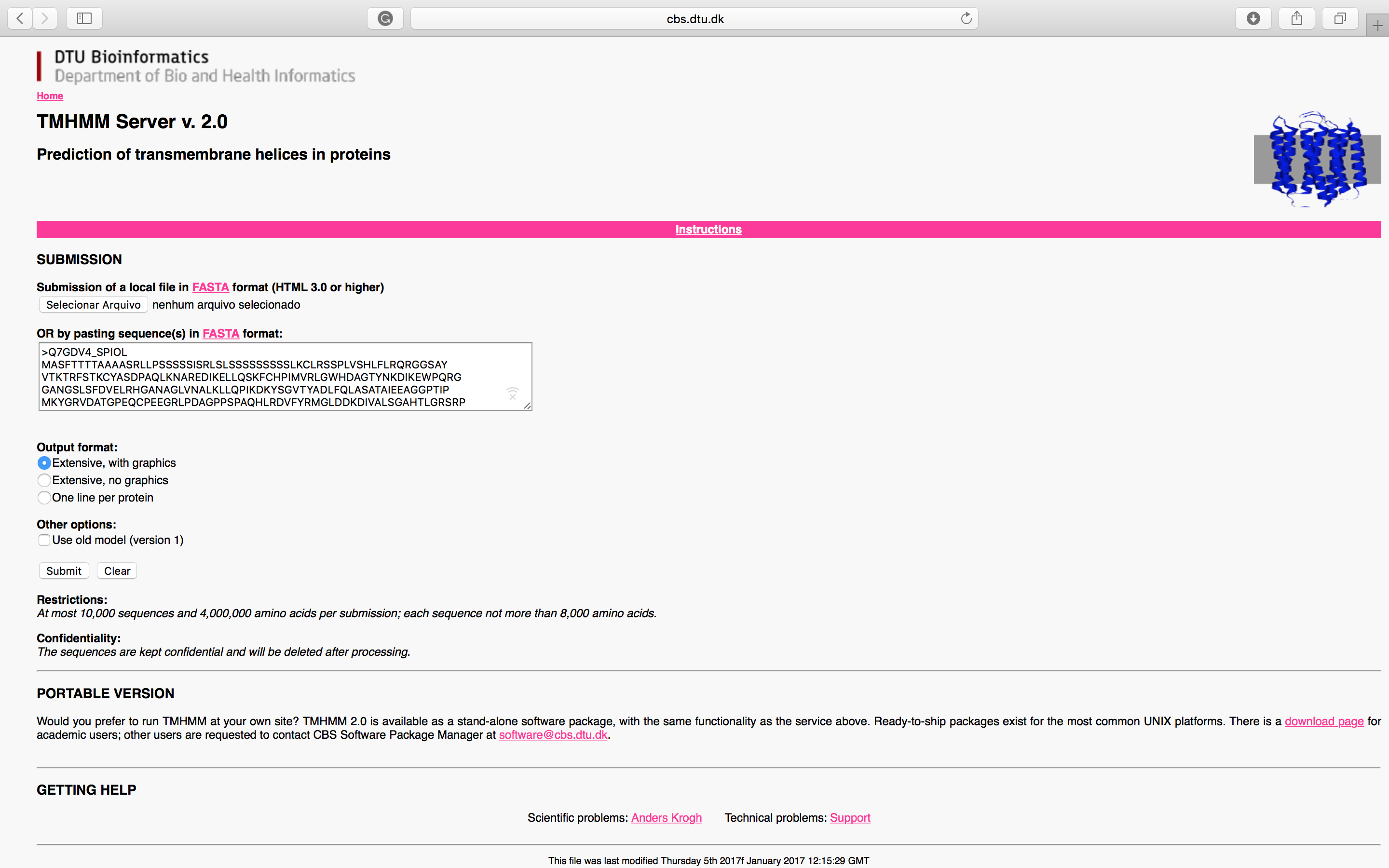Click the 'PORTABLE VERSION' heading
This screenshot has height=868, width=1389.
pyautogui.click(x=106, y=693)
